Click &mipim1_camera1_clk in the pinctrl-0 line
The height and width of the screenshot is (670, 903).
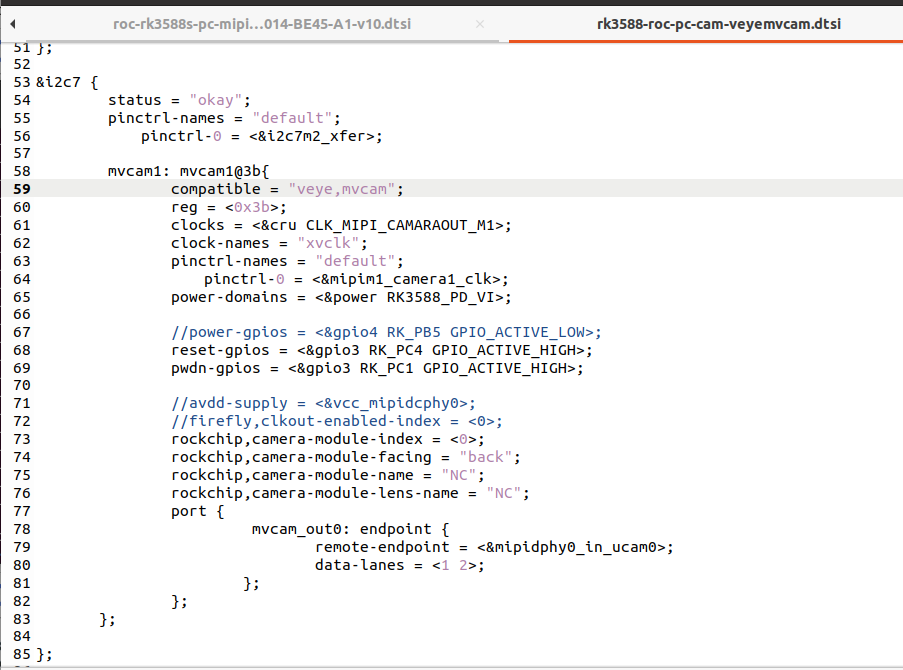(x=412, y=279)
